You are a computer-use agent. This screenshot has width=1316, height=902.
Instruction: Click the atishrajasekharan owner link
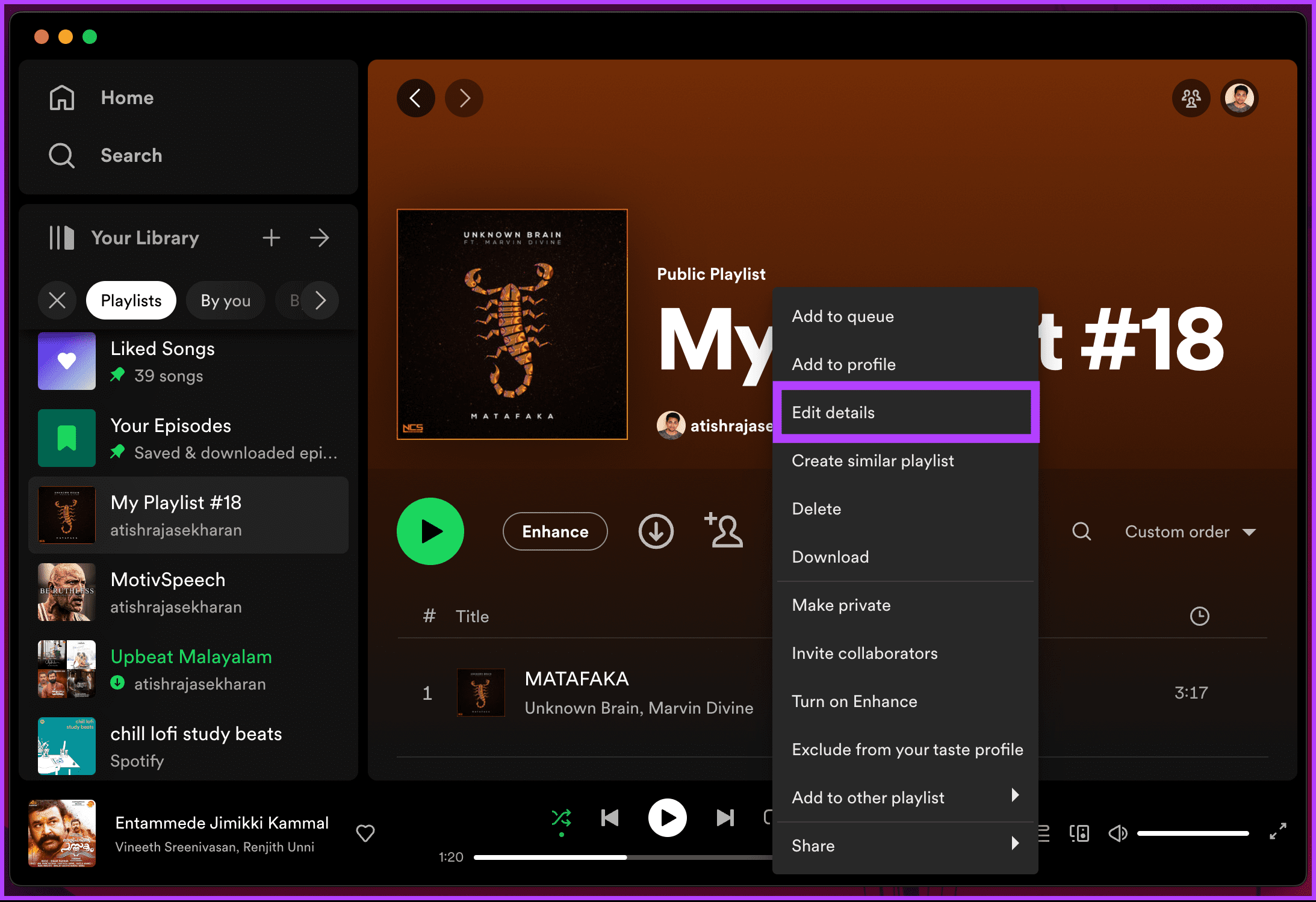point(731,426)
